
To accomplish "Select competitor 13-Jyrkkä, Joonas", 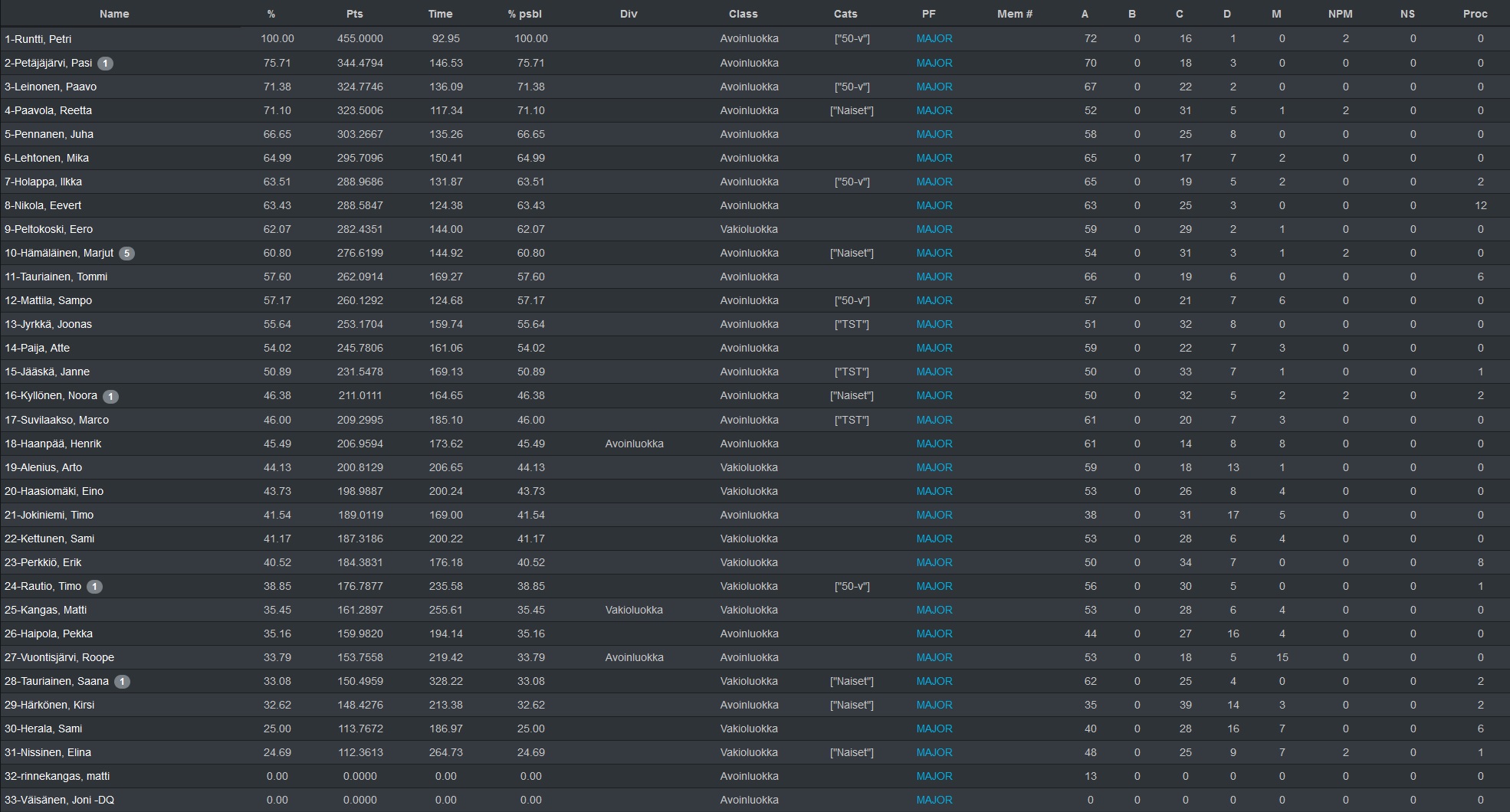I will pyautogui.click(x=48, y=324).
